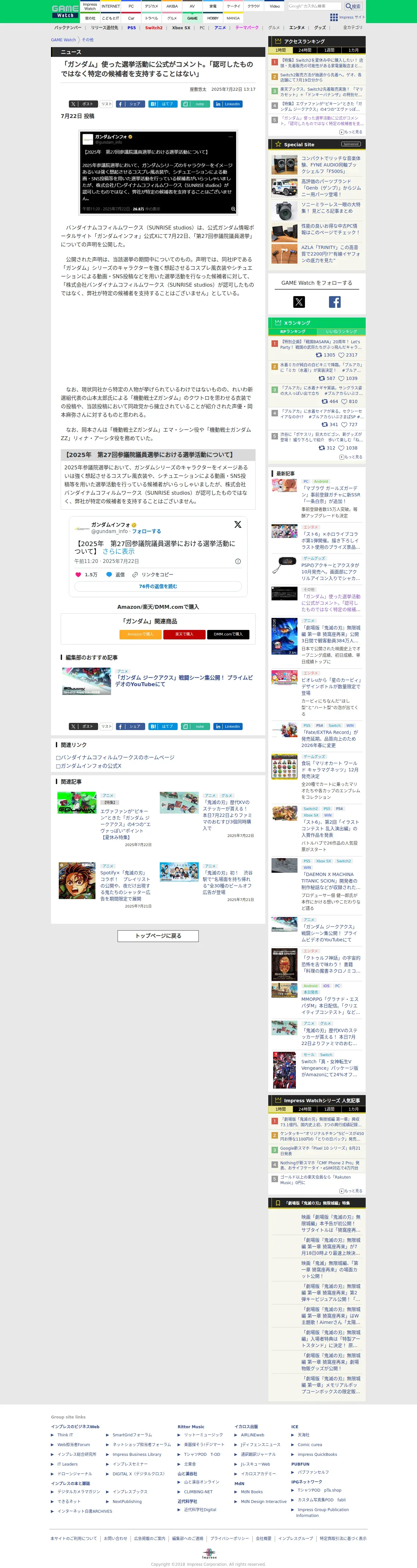The image size is (417, 1568).
Task: Open 全カテゴリ menu
Action: coord(353,28)
